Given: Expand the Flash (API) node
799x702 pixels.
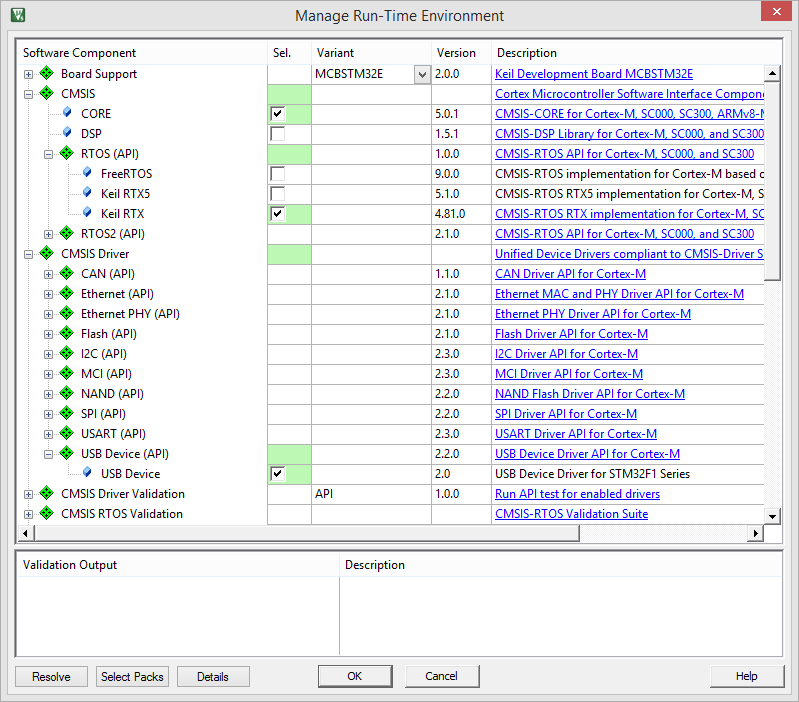Looking at the screenshot, I should point(48,335).
